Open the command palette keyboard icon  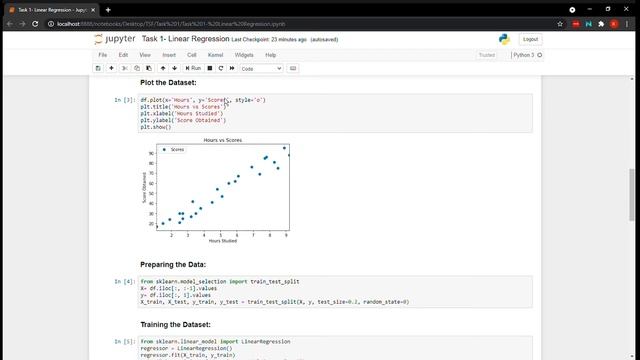pyautogui.click(x=293, y=69)
